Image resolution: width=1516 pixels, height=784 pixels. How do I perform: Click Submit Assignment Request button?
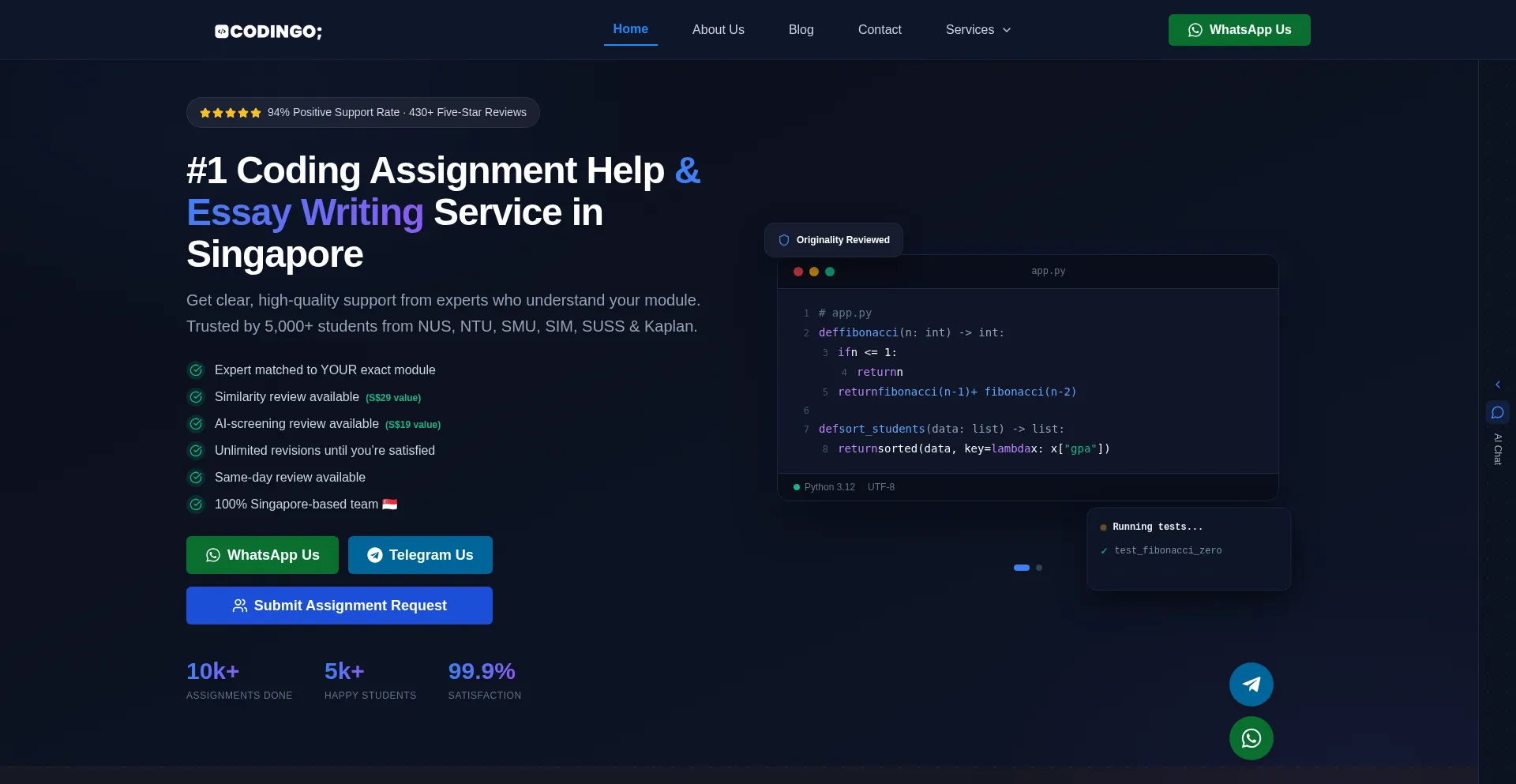click(340, 606)
